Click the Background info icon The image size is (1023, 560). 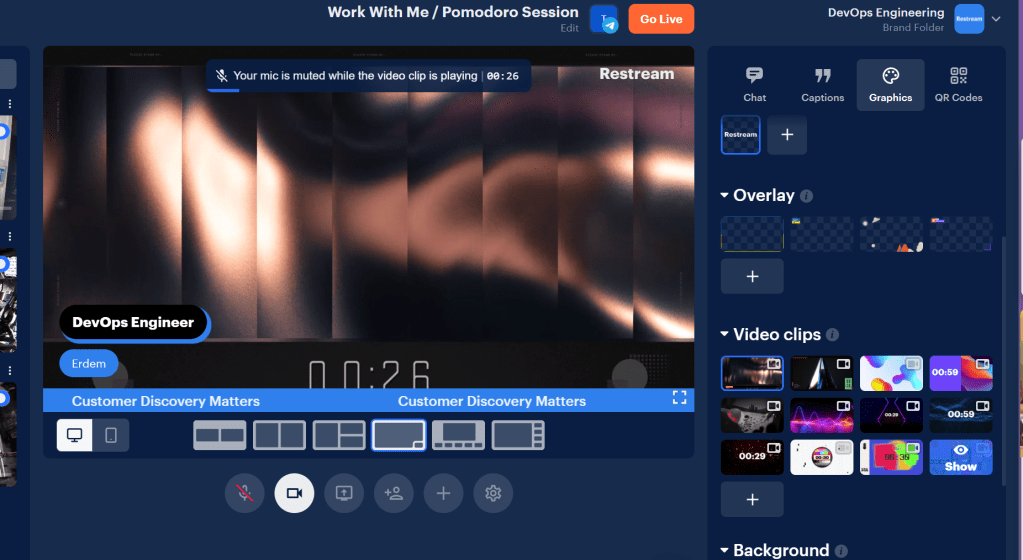(x=841, y=551)
